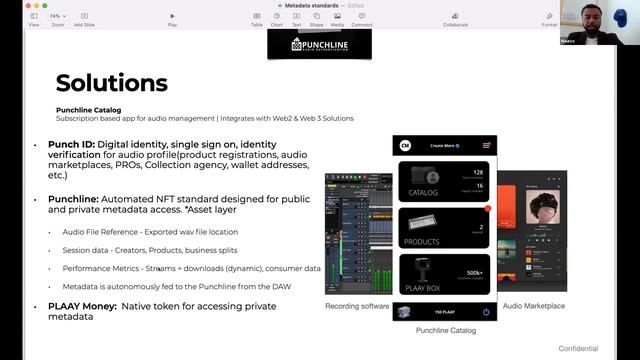Screen dimensions: 640x360
Task: Click the 150 PLAAY balance label
Action: [444, 312]
